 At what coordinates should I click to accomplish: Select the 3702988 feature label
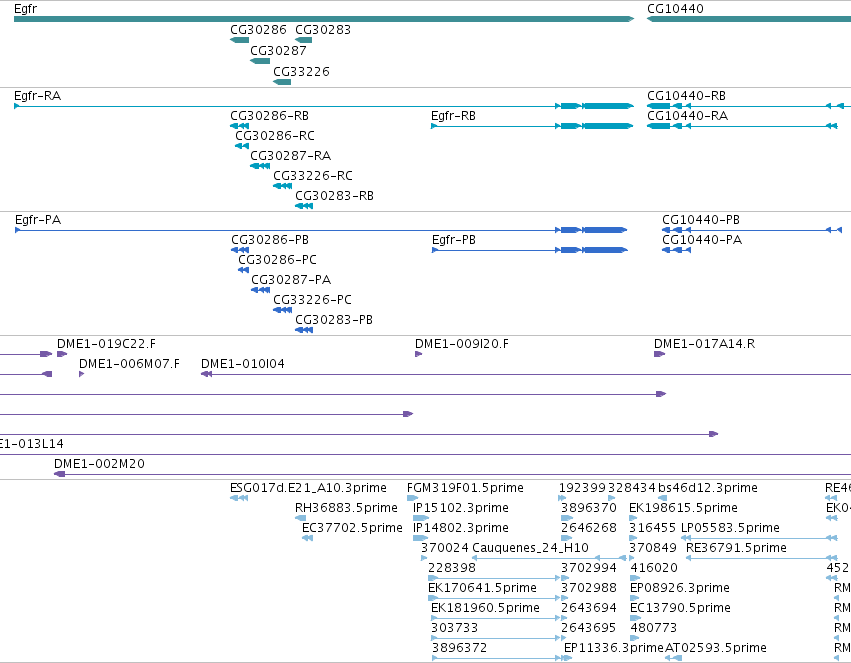coord(589,589)
